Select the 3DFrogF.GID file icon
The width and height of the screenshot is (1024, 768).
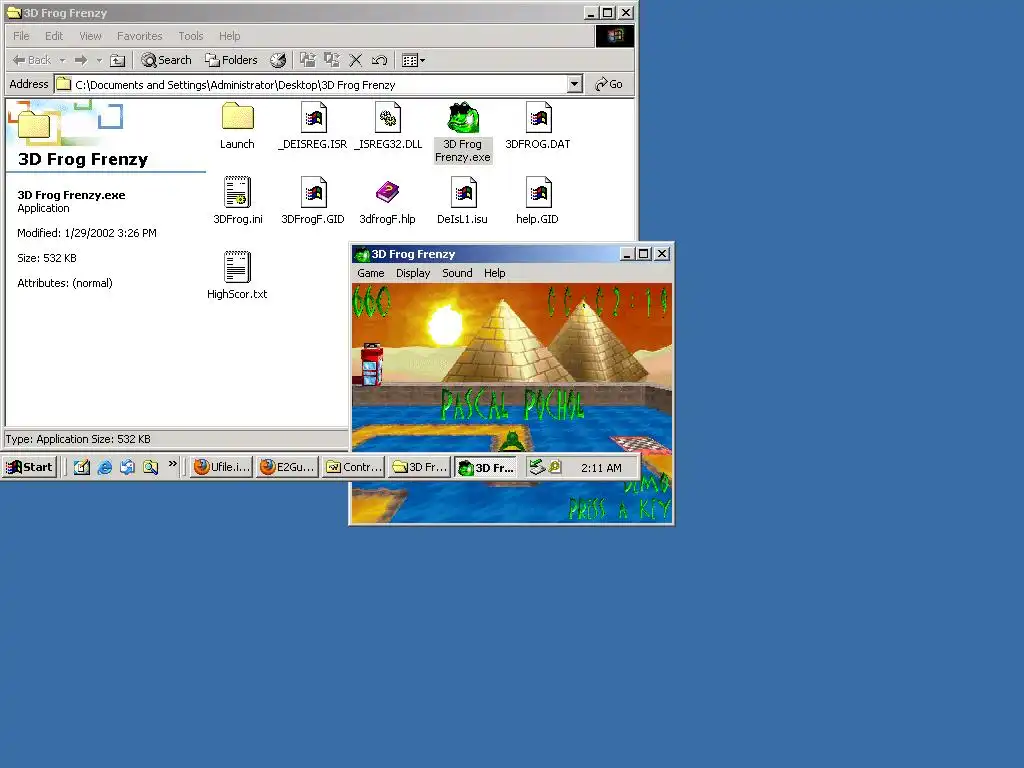click(x=313, y=192)
